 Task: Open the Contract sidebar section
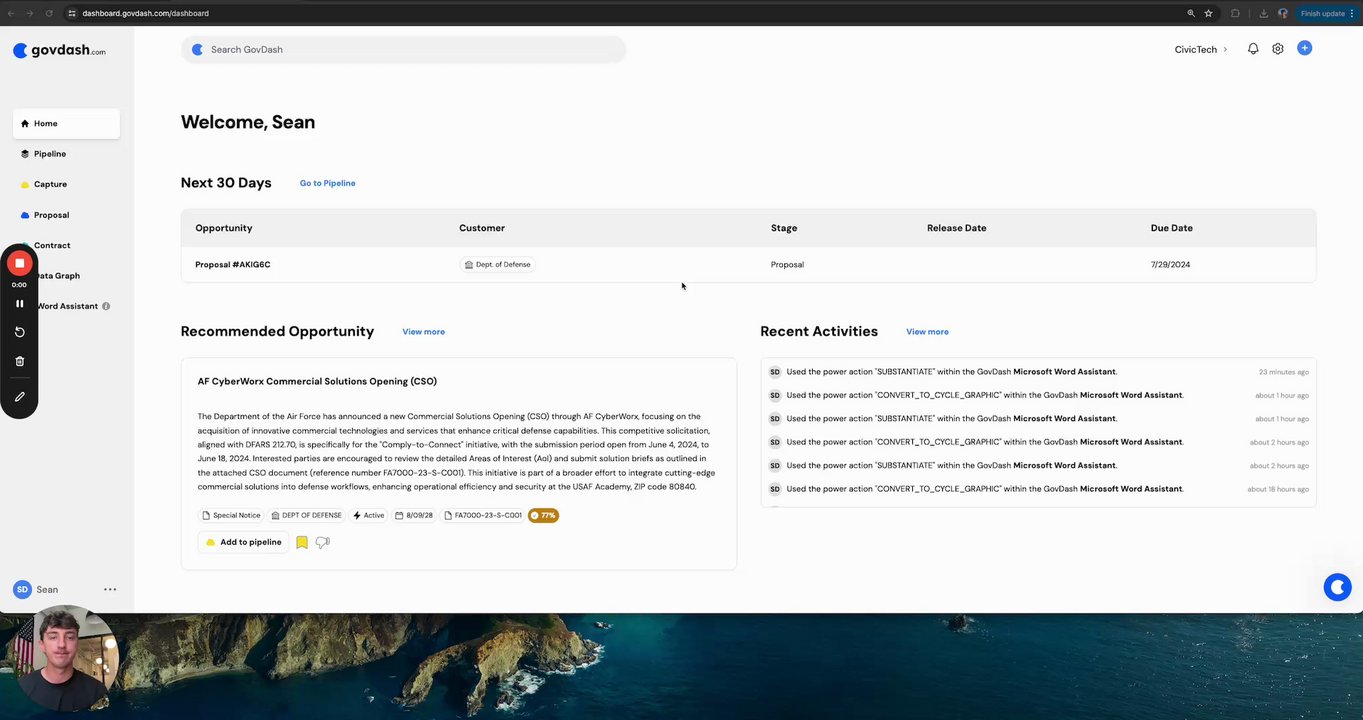[x=52, y=245]
